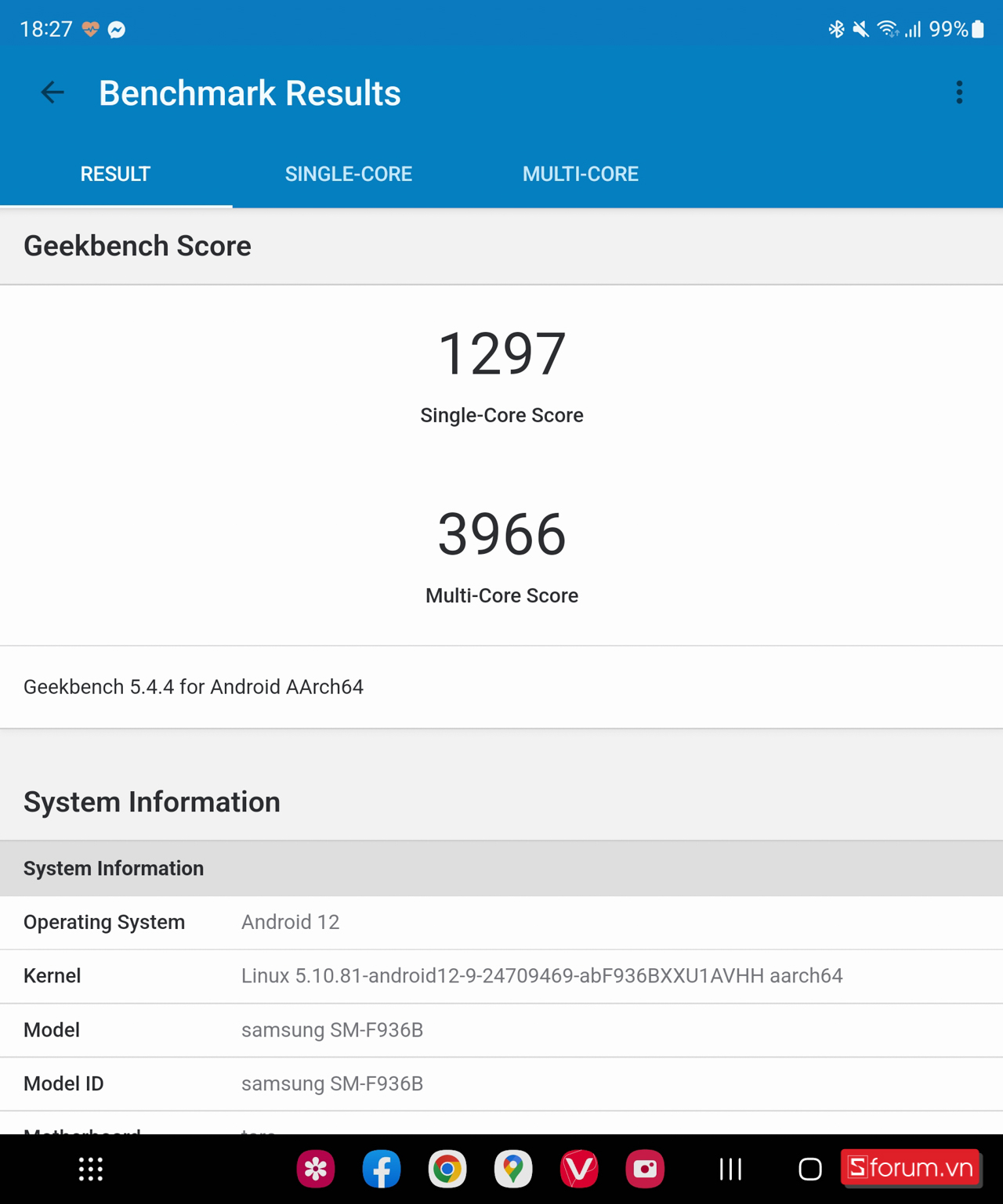The width and height of the screenshot is (1003, 1204).
Task: Launch Google Chrome from the taskbar
Action: pyautogui.click(x=447, y=1169)
